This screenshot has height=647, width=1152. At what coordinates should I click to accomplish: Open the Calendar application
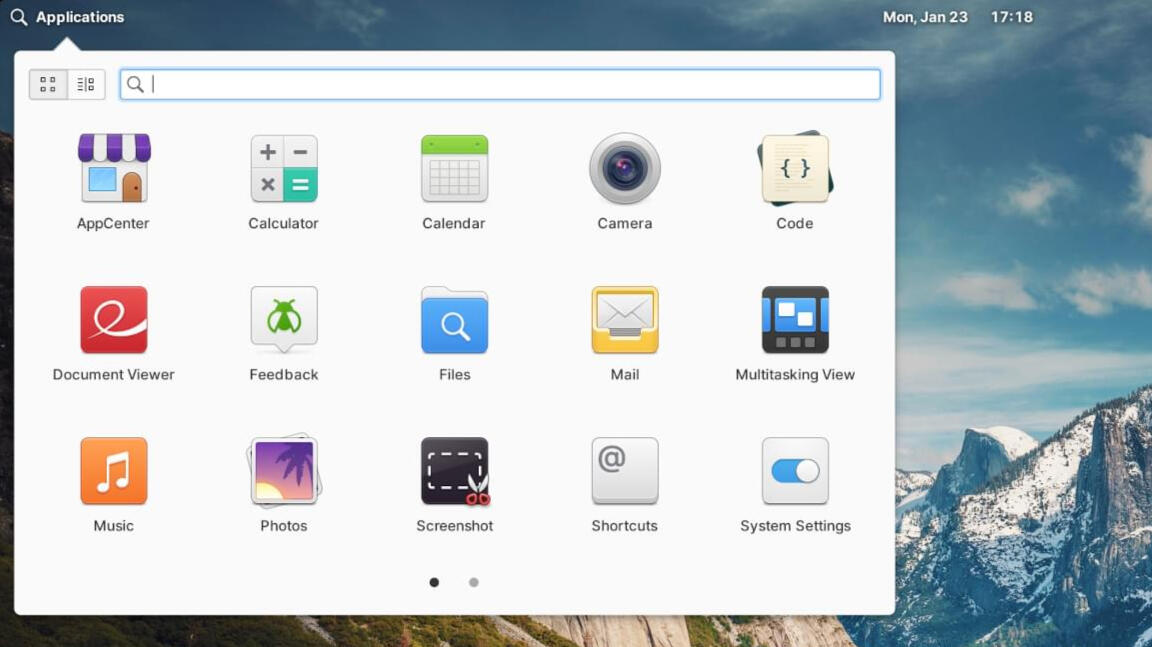(454, 169)
